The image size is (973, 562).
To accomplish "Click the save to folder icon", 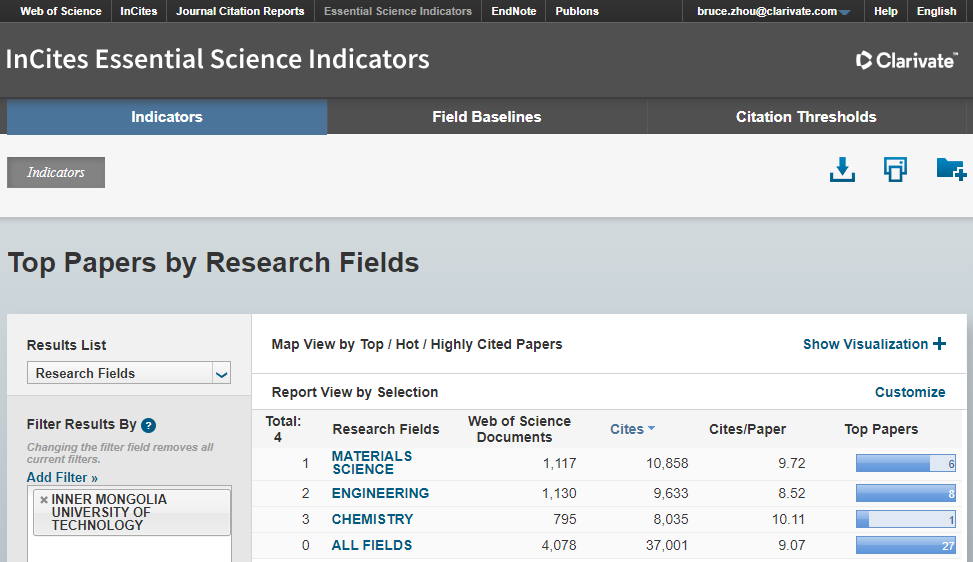I will pos(950,170).
